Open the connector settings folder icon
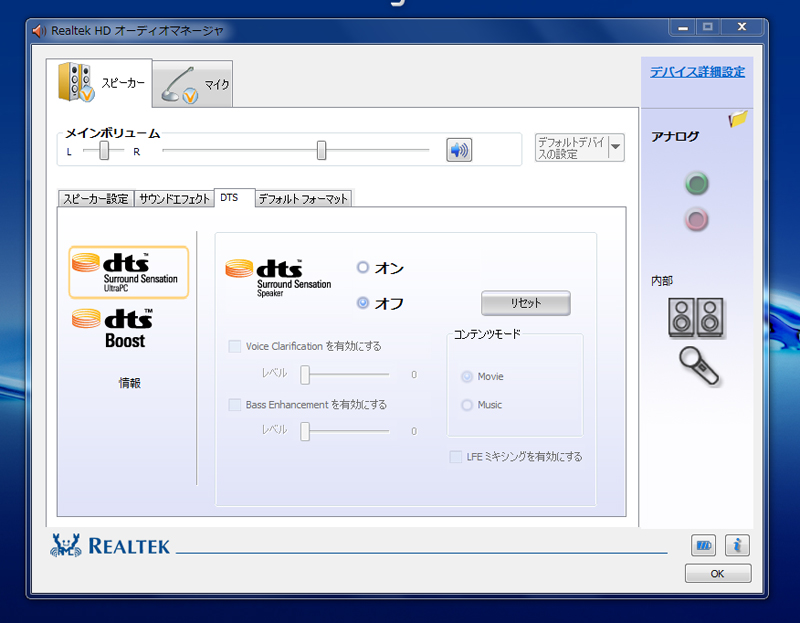Screen dimensions: 800x623 [x=737, y=119]
